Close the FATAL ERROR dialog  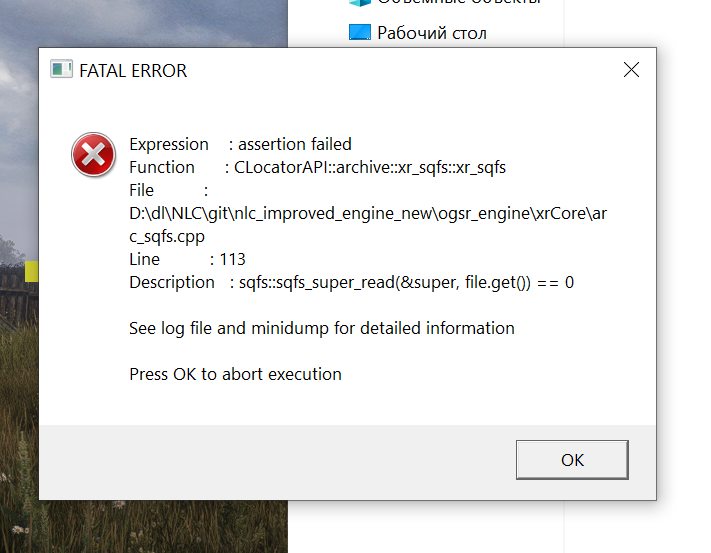coord(631,70)
